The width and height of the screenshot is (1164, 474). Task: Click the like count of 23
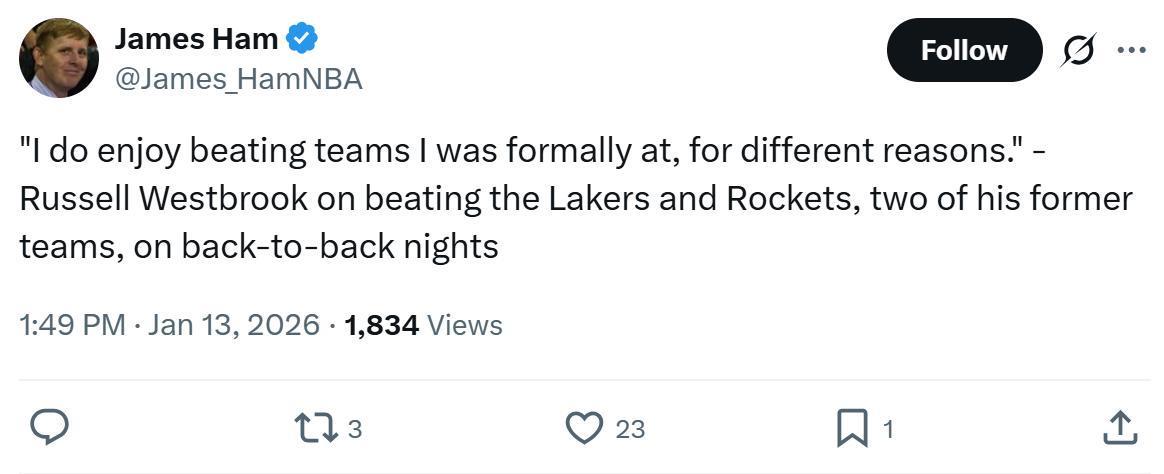coord(630,429)
